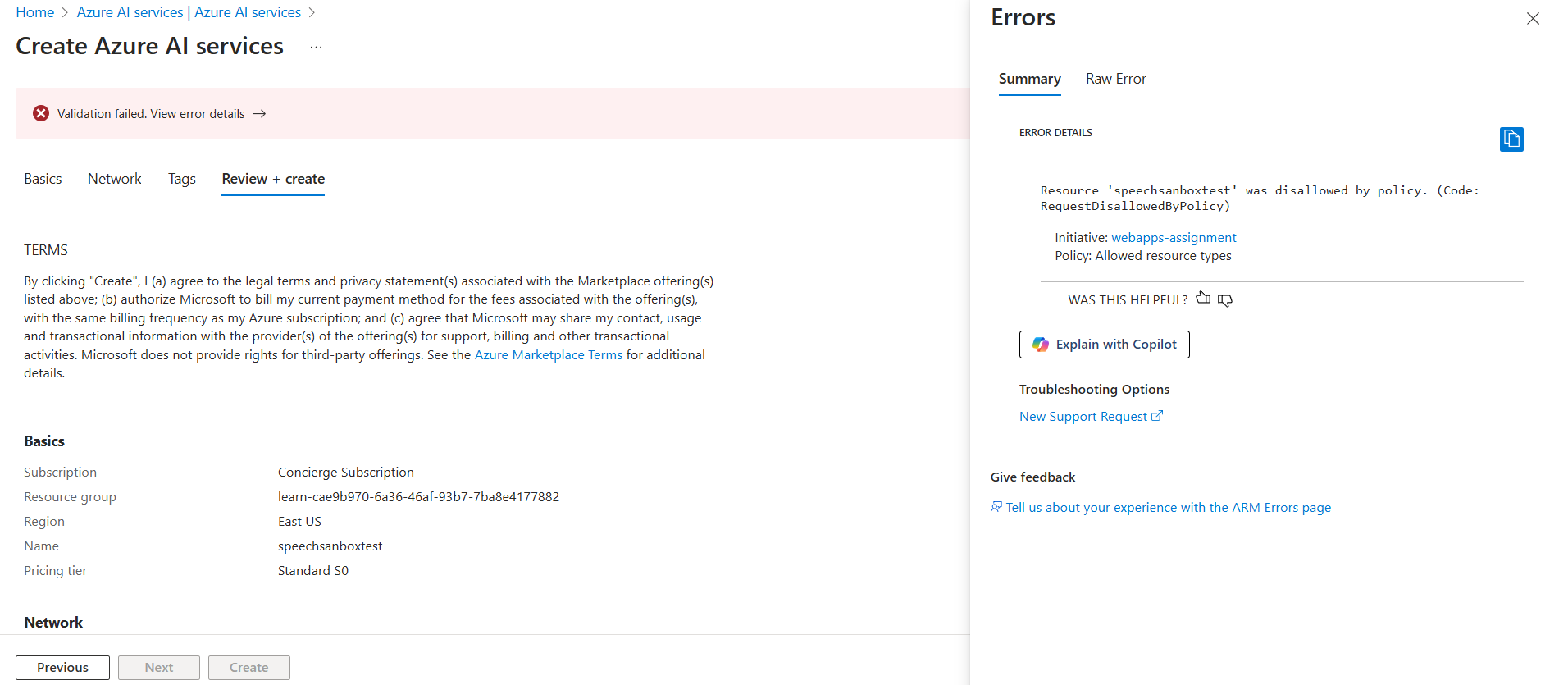This screenshot has height=685, width=1568.
Task: Switch to the Summary tab
Action: click(x=1030, y=80)
